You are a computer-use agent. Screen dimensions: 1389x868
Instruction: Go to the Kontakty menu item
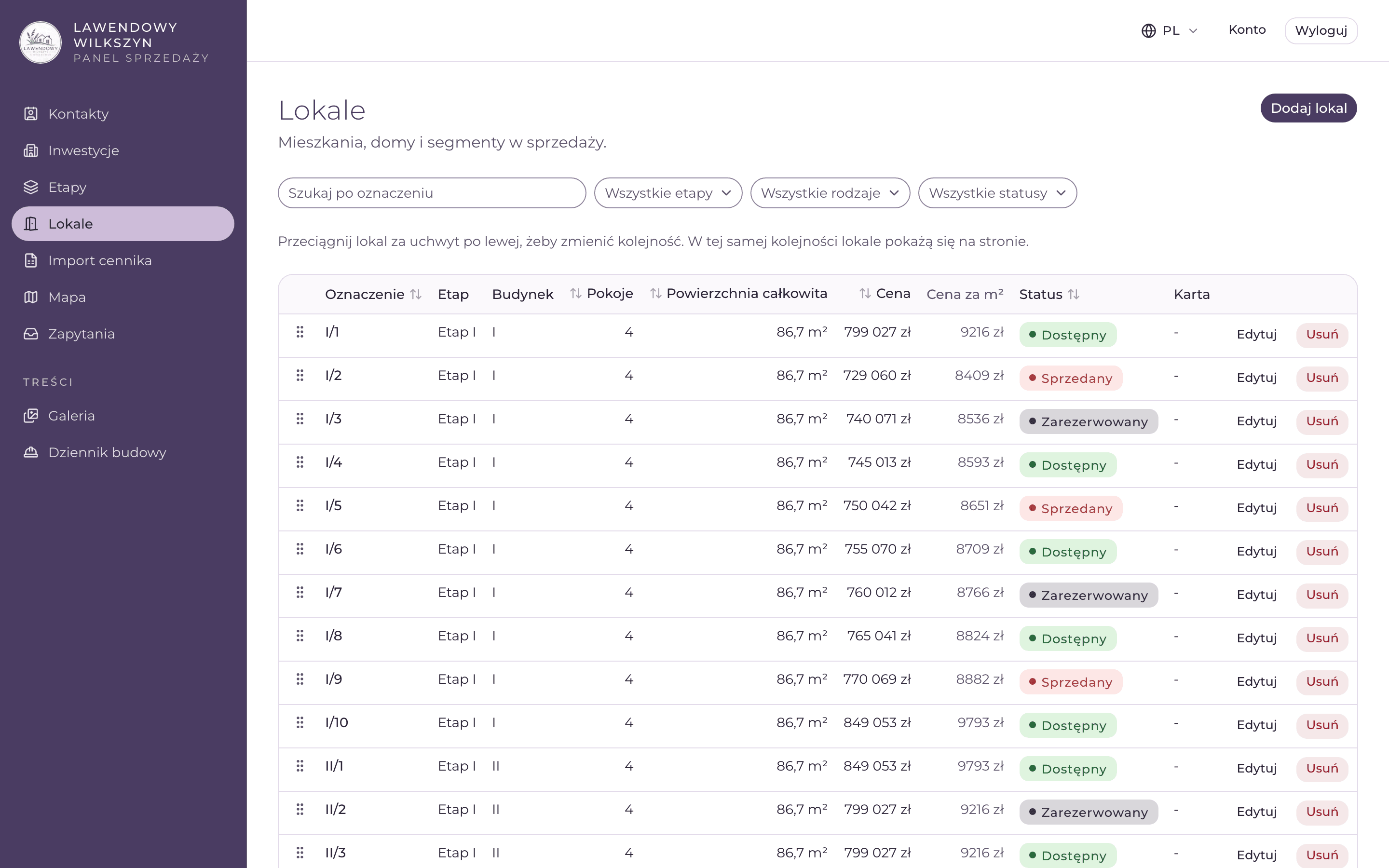[123, 114]
